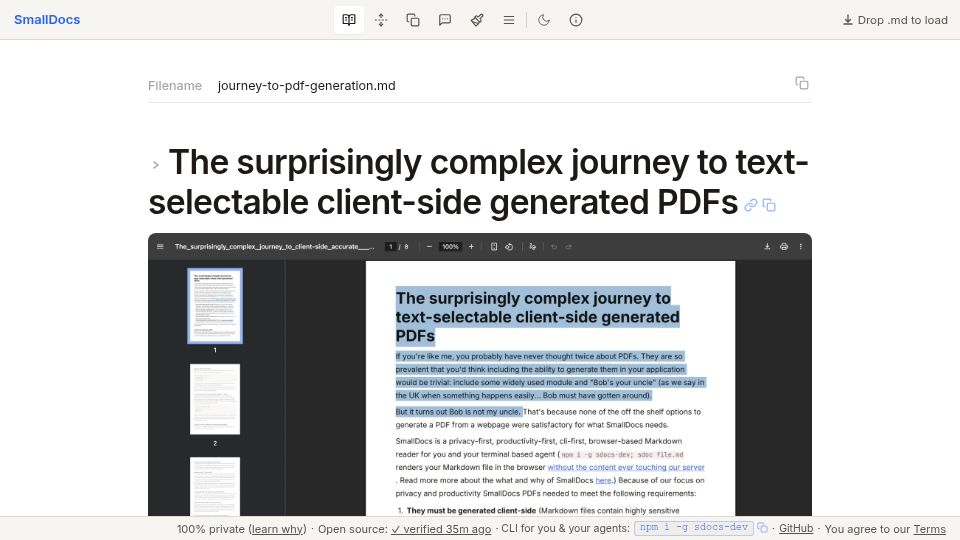The height and width of the screenshot is (540, 960).
Task: Open the info circle icon
Action: (x=576, y=20)
